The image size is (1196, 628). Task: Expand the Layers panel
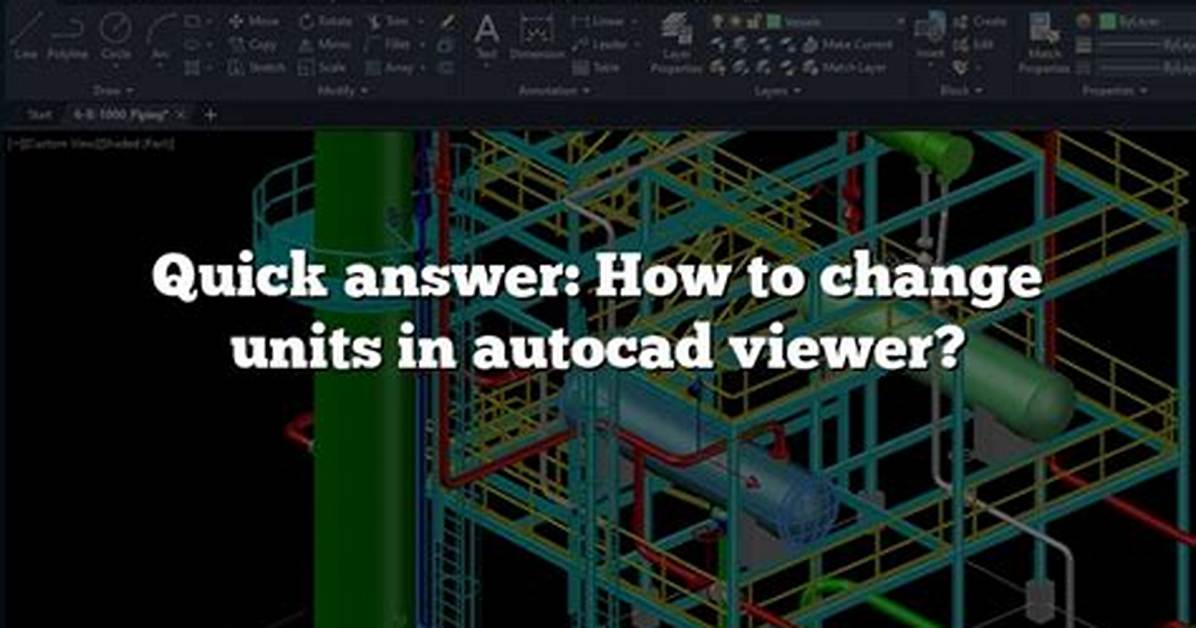(x=776, y=91)
